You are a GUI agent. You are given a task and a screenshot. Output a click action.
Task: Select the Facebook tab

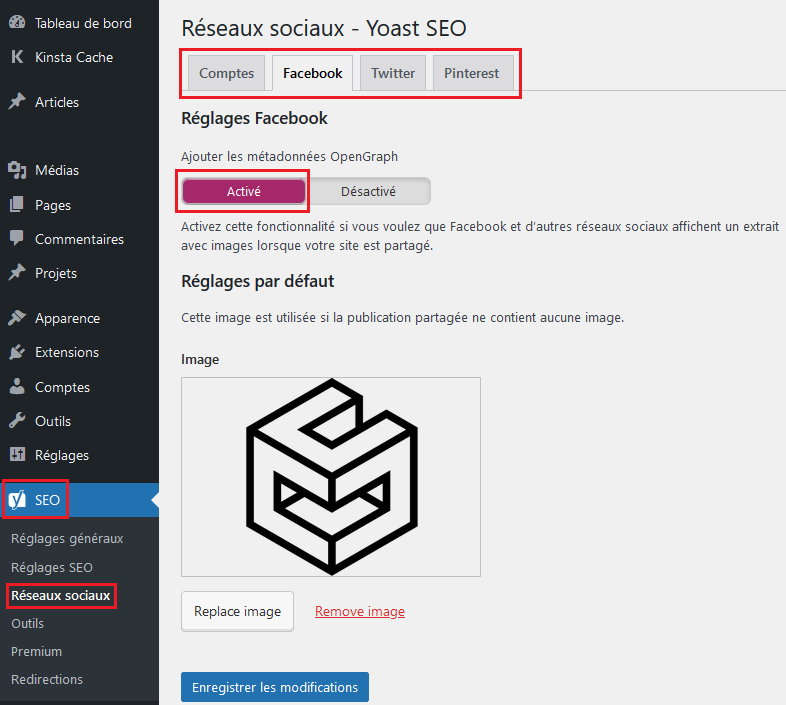click(313, 73)
